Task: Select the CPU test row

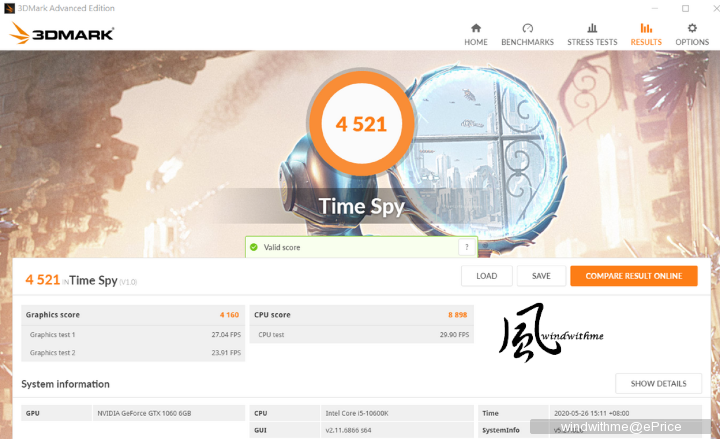Action: (x=362, y=335)
